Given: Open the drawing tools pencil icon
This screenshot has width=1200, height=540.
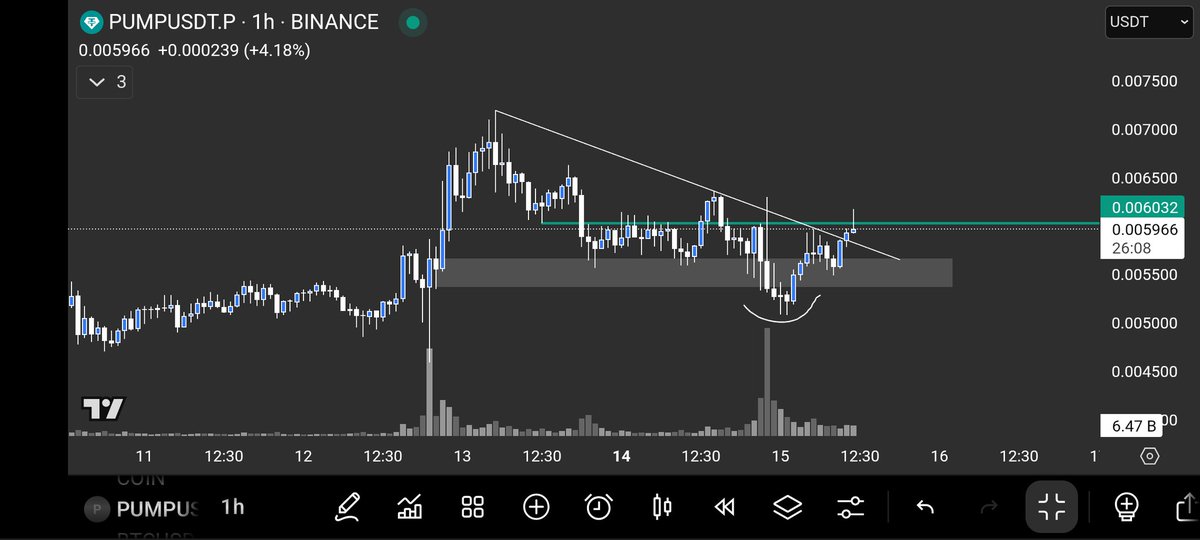Looking at the screenshot, I should (348, 507).
